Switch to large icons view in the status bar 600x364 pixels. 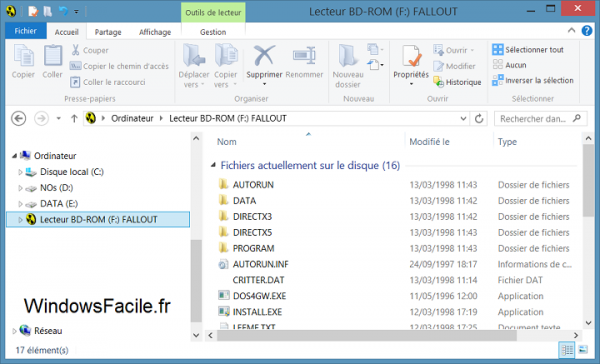coord(583,349)
